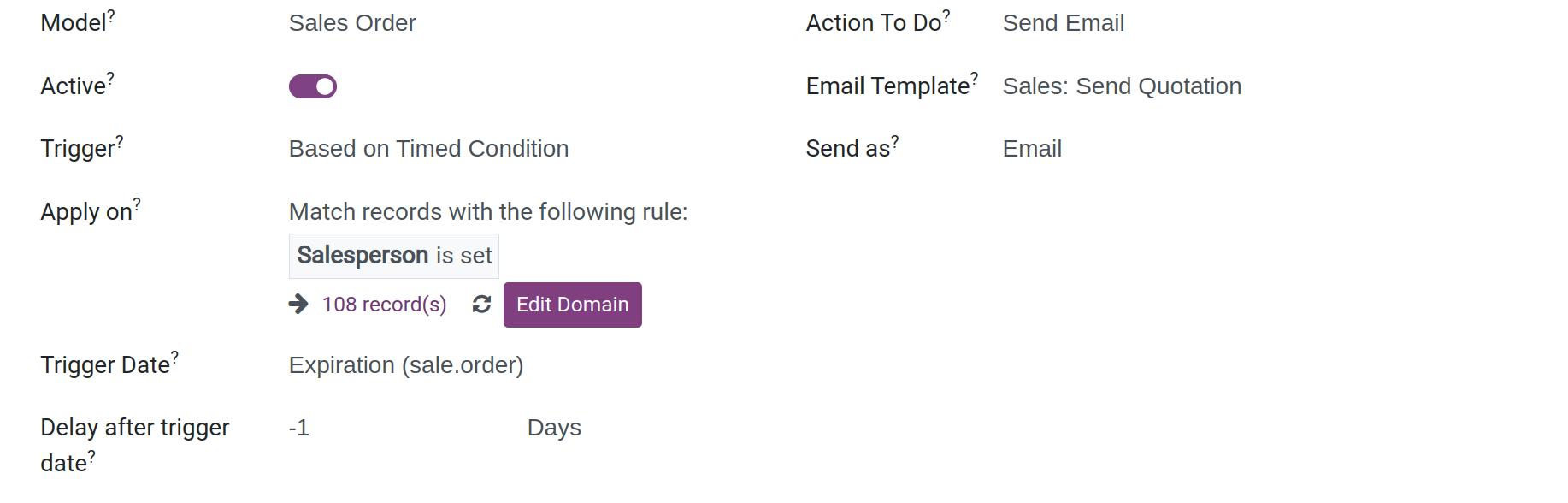The height and width of the screenshot is (503, 1568).
Task: Click the help question mark next to Trigger
Action: pyautogui.click(x=120, y=142)
